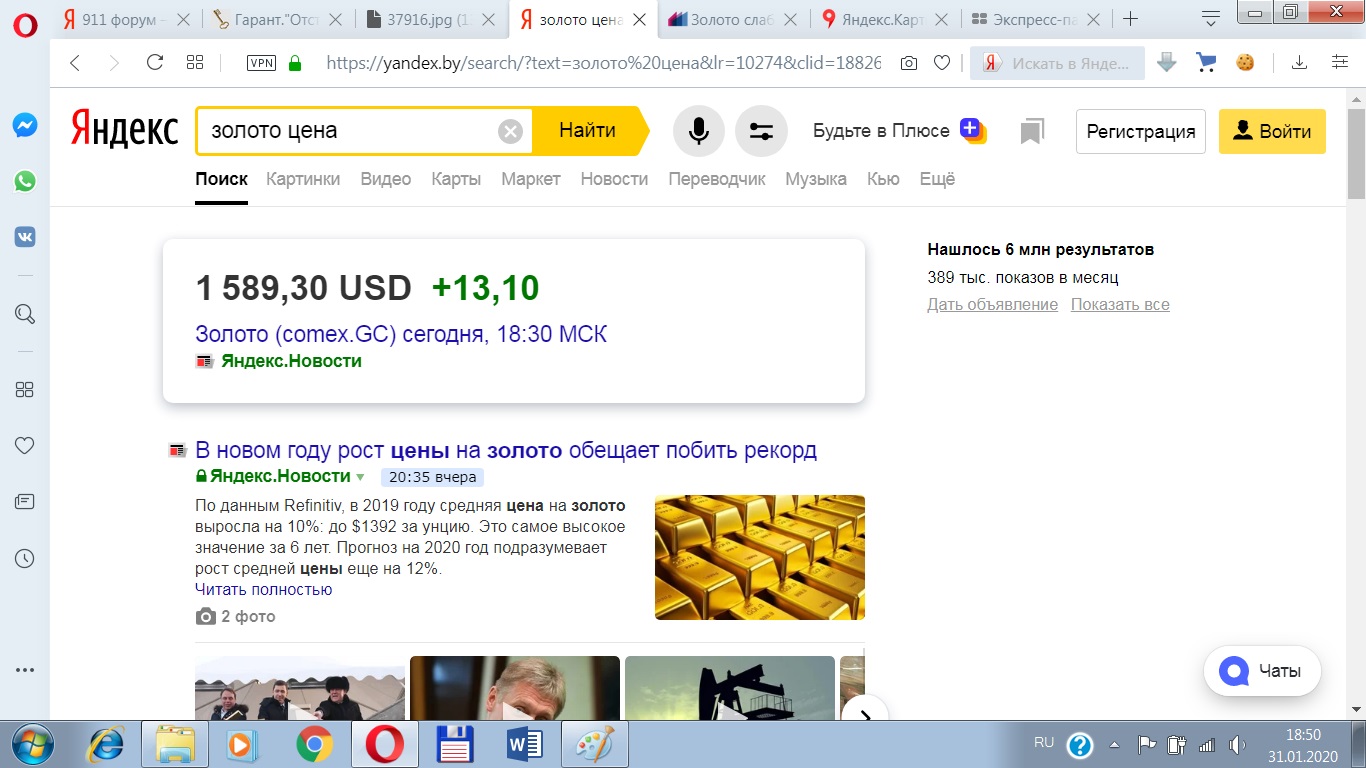Screen dimensions: 1366x768
Task: Click 'Читать полностью' link
Action: point(264,589)
